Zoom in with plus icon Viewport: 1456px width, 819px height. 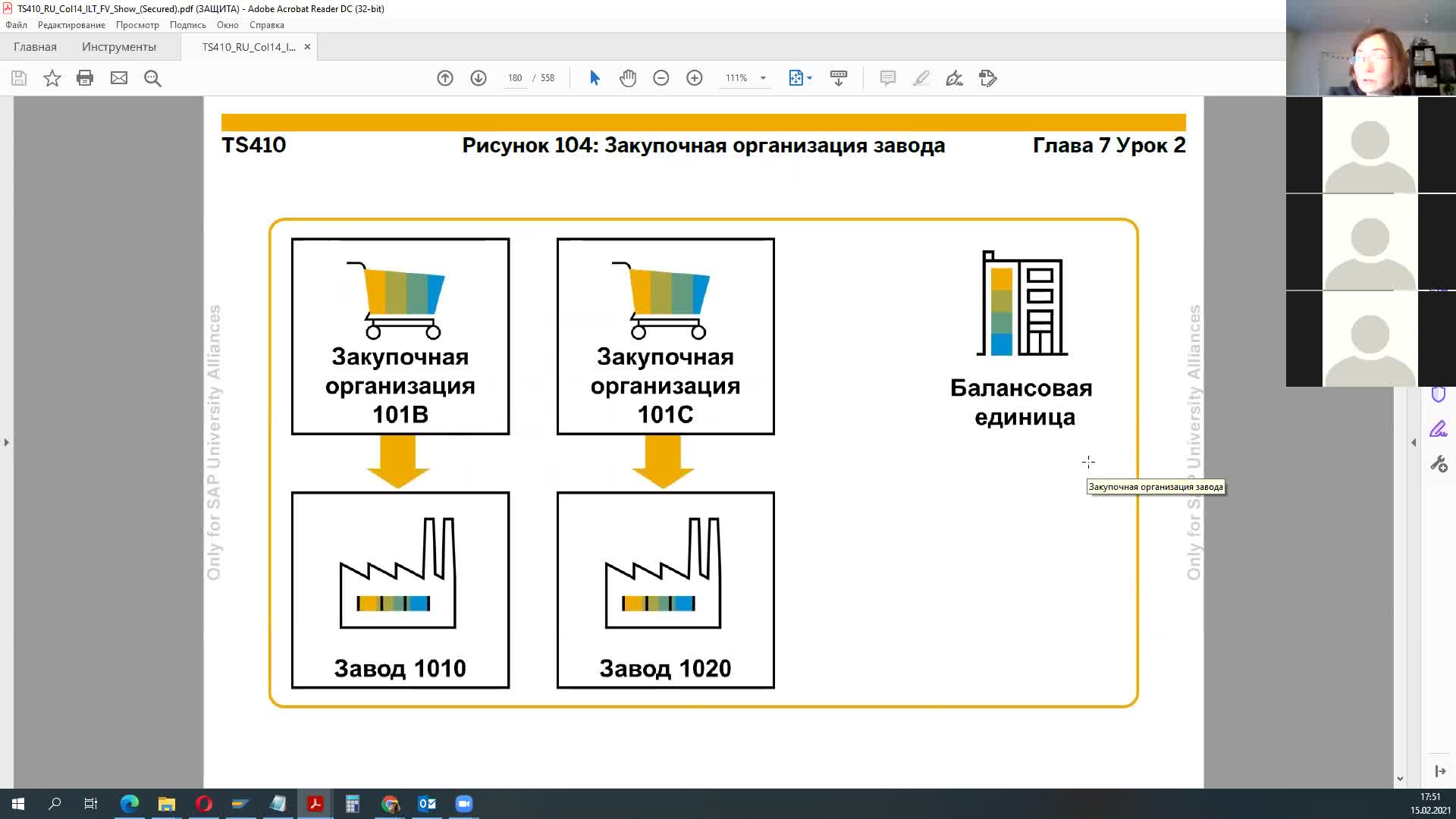tap(695, 78)
